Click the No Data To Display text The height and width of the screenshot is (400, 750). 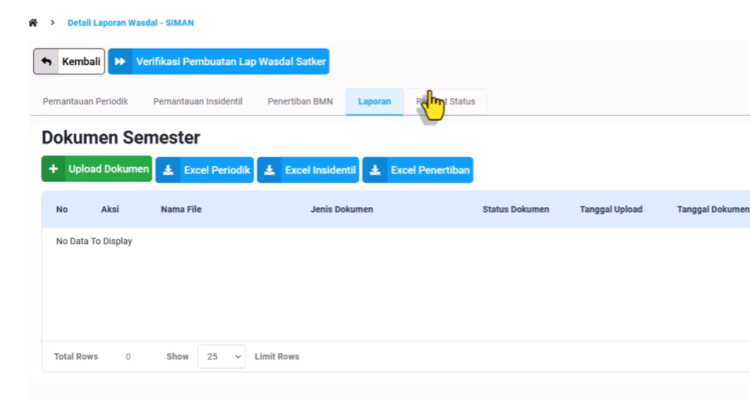click(x=94, y=241)
